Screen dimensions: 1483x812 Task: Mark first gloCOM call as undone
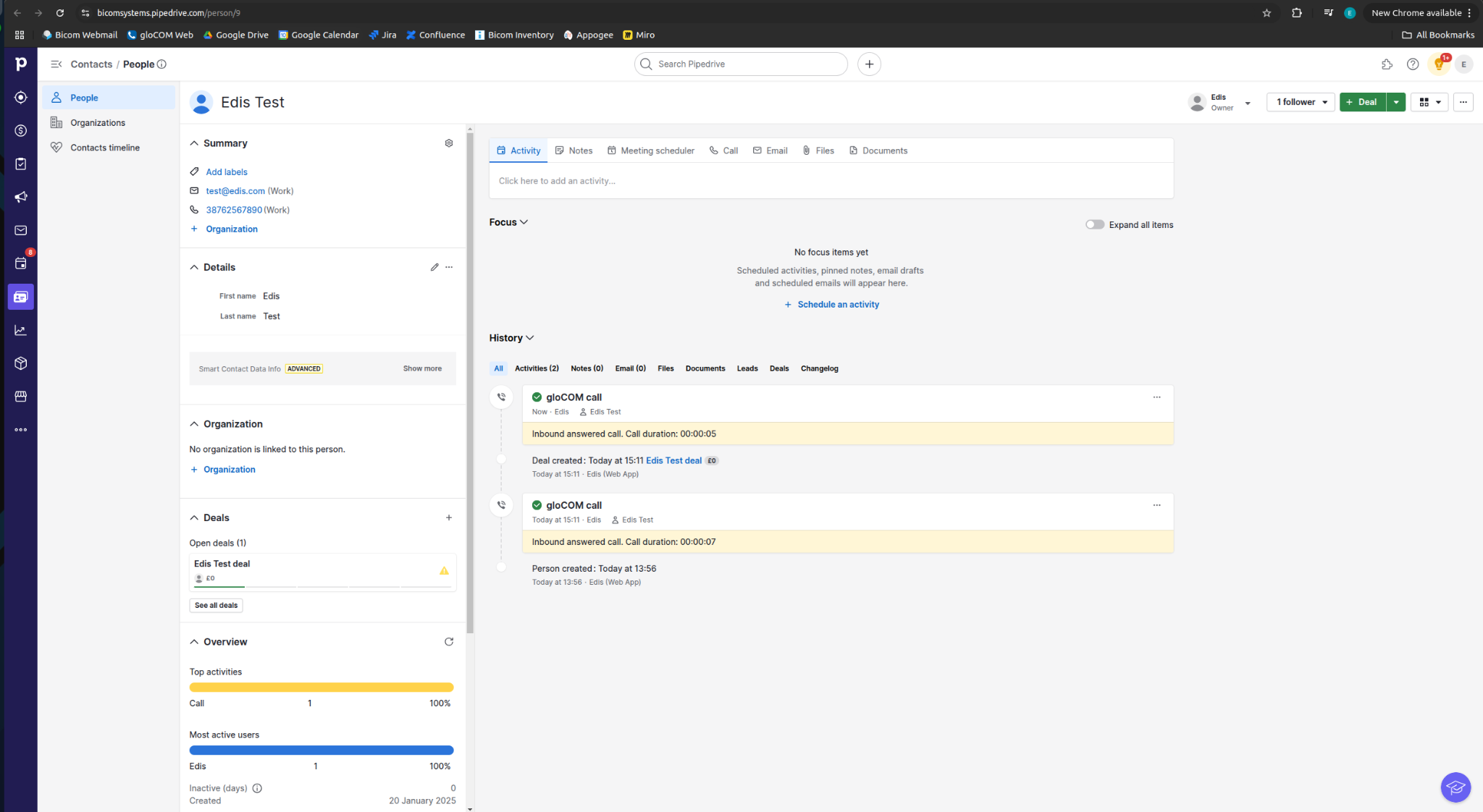[x=537, y=397]
